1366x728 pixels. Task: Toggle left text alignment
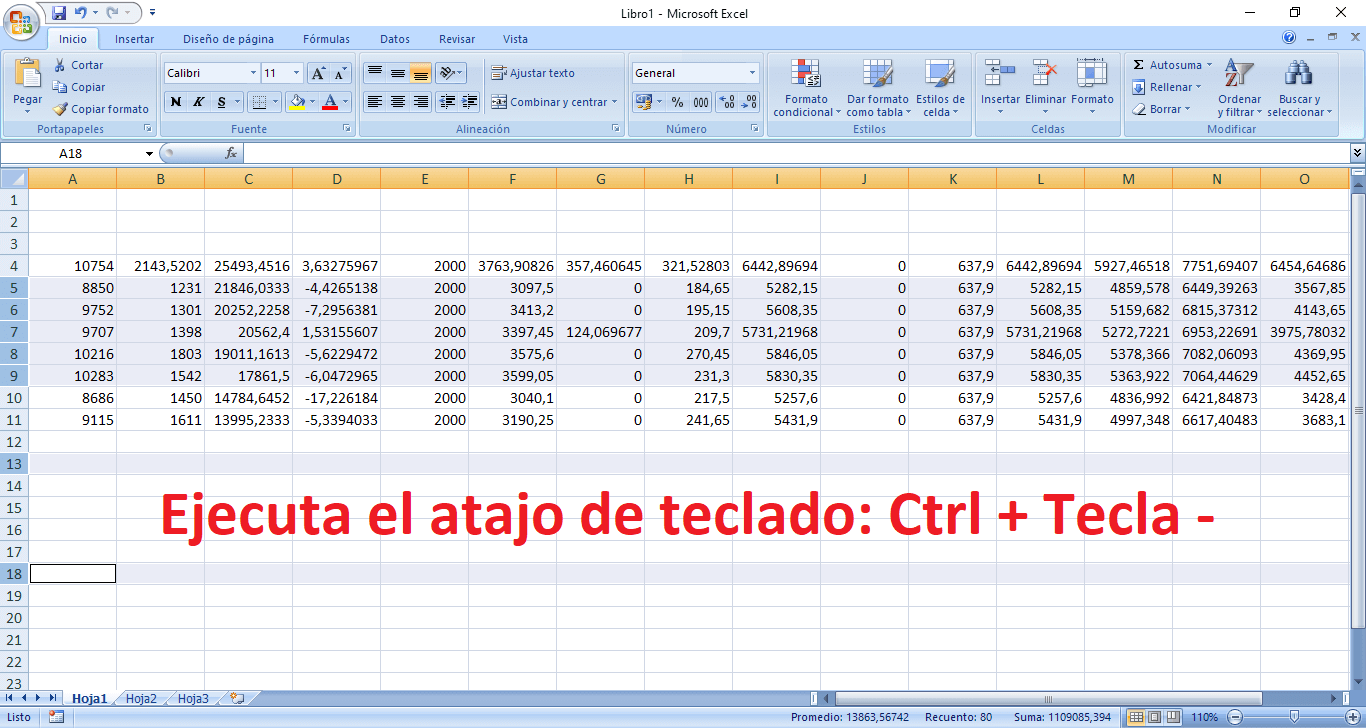tap(374, 101)
